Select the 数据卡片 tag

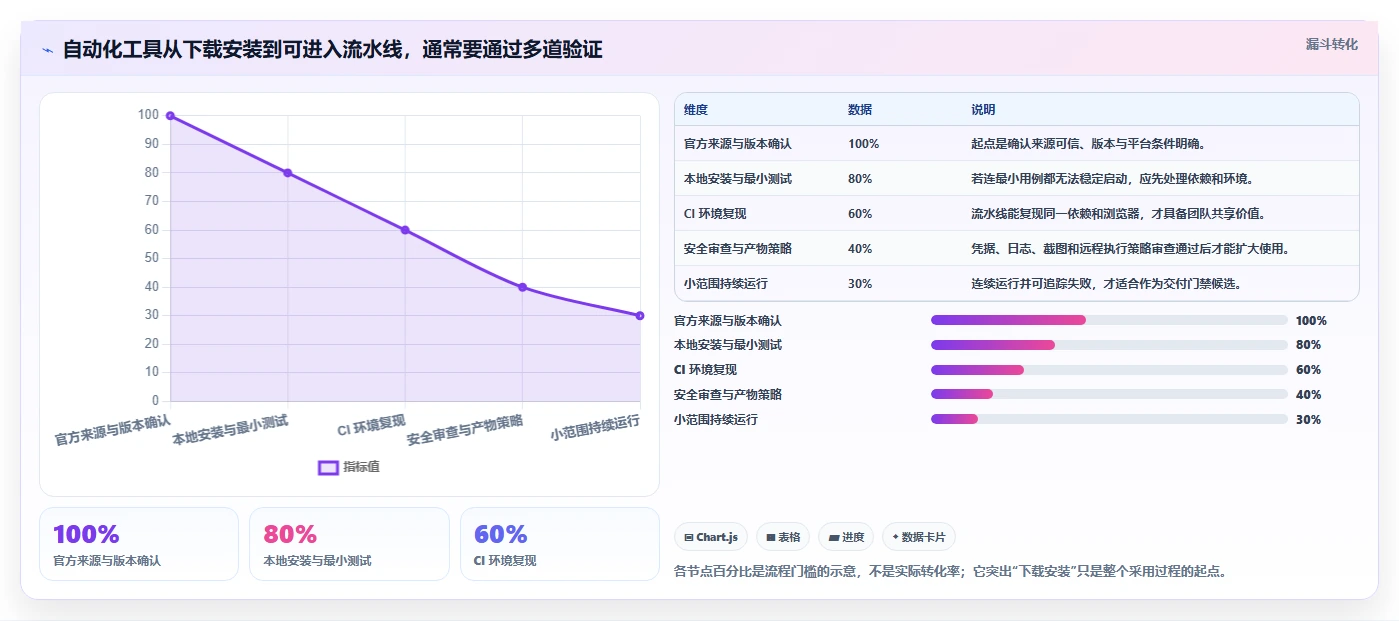pyautogui.click(x=919, y=537)
